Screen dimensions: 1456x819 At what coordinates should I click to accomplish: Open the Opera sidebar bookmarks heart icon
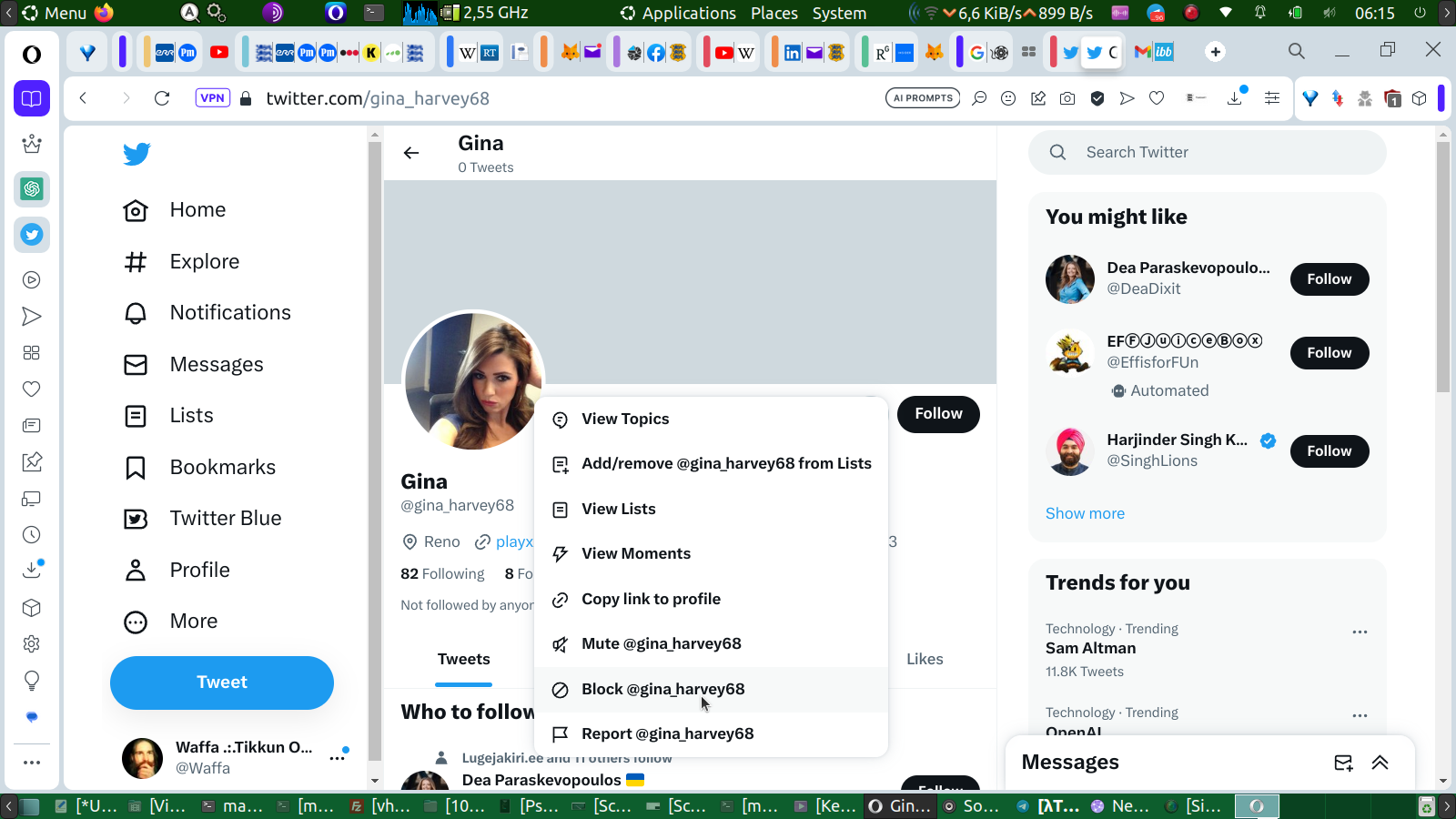point(32,389)
